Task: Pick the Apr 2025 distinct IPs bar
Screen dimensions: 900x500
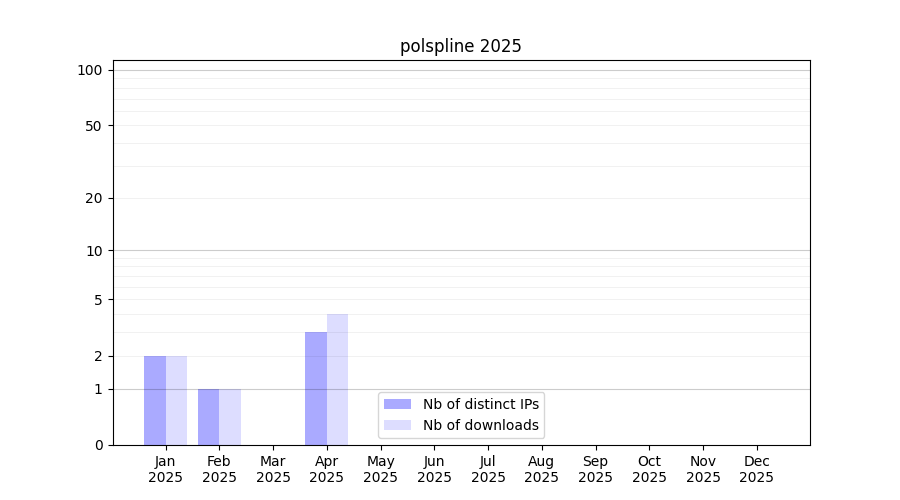Action: click(x=316, y=388)
